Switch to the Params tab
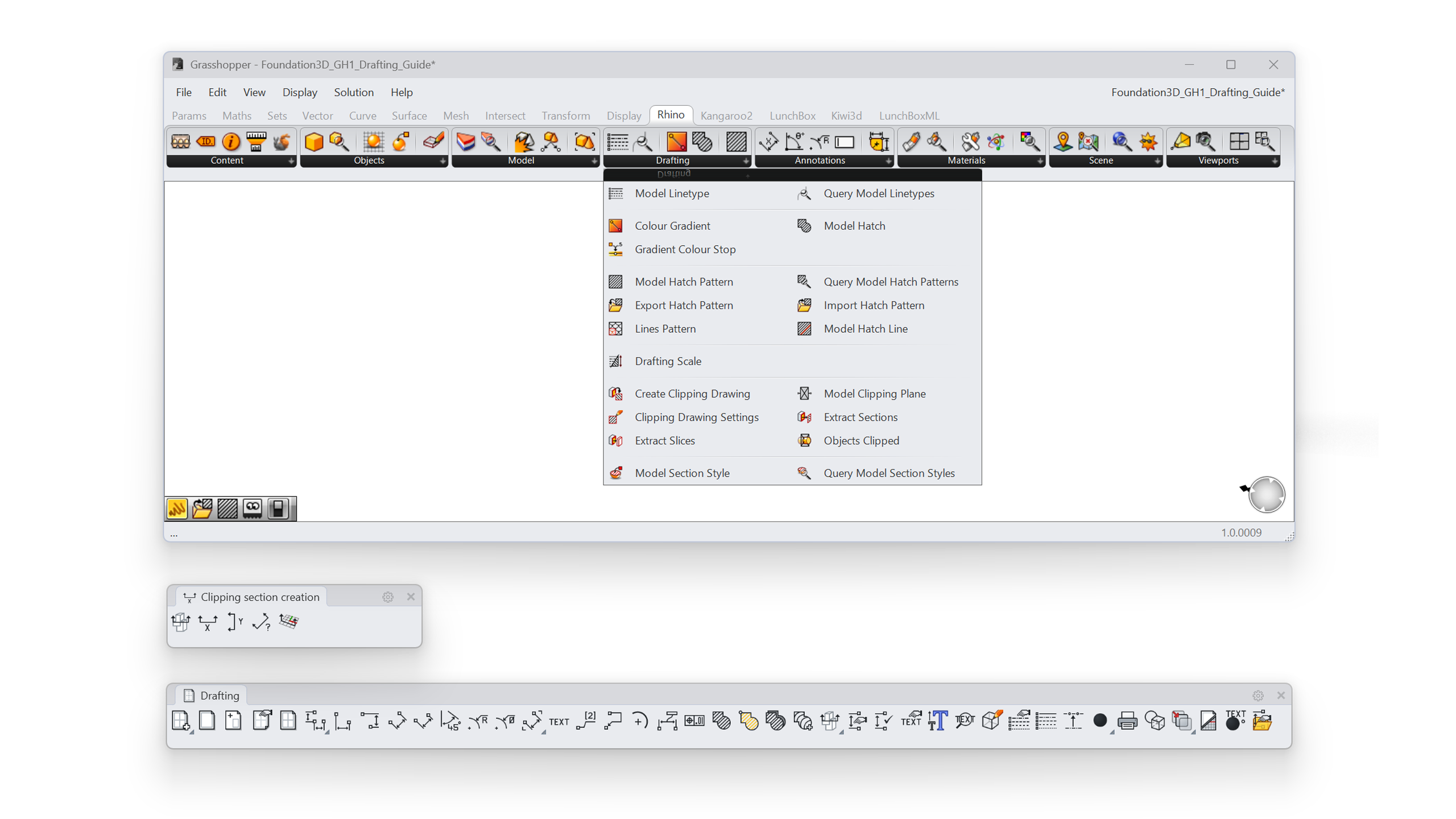1456x819 pixels. point(189,115)
